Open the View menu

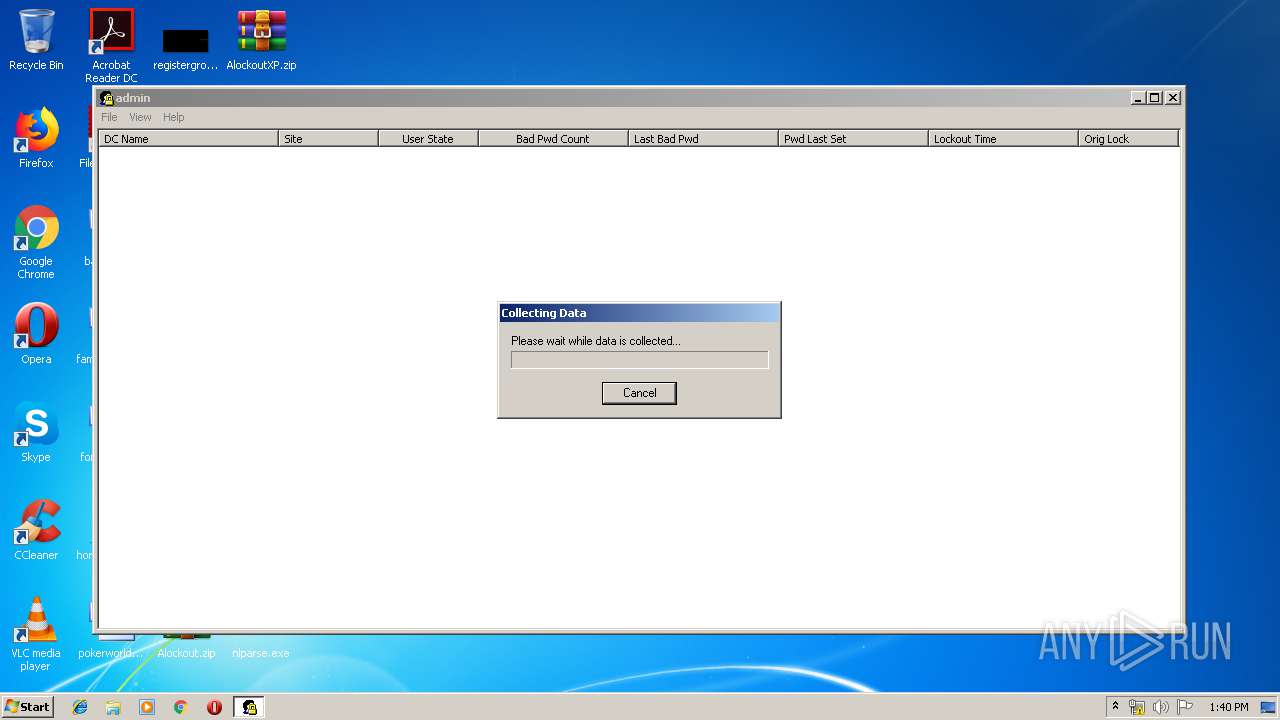[x=140, y=117]
